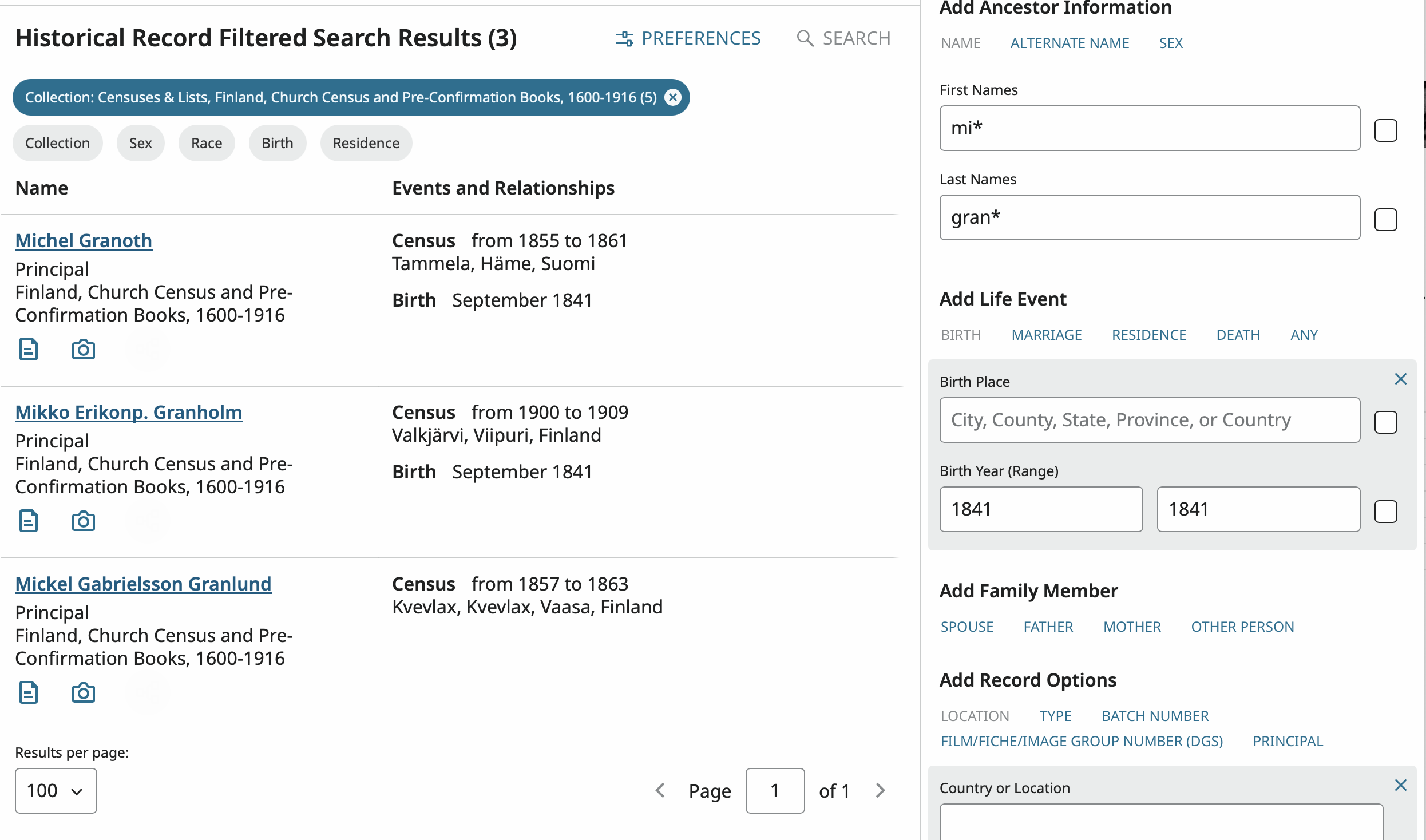Close the Birth Place section

pos(1400,379)
